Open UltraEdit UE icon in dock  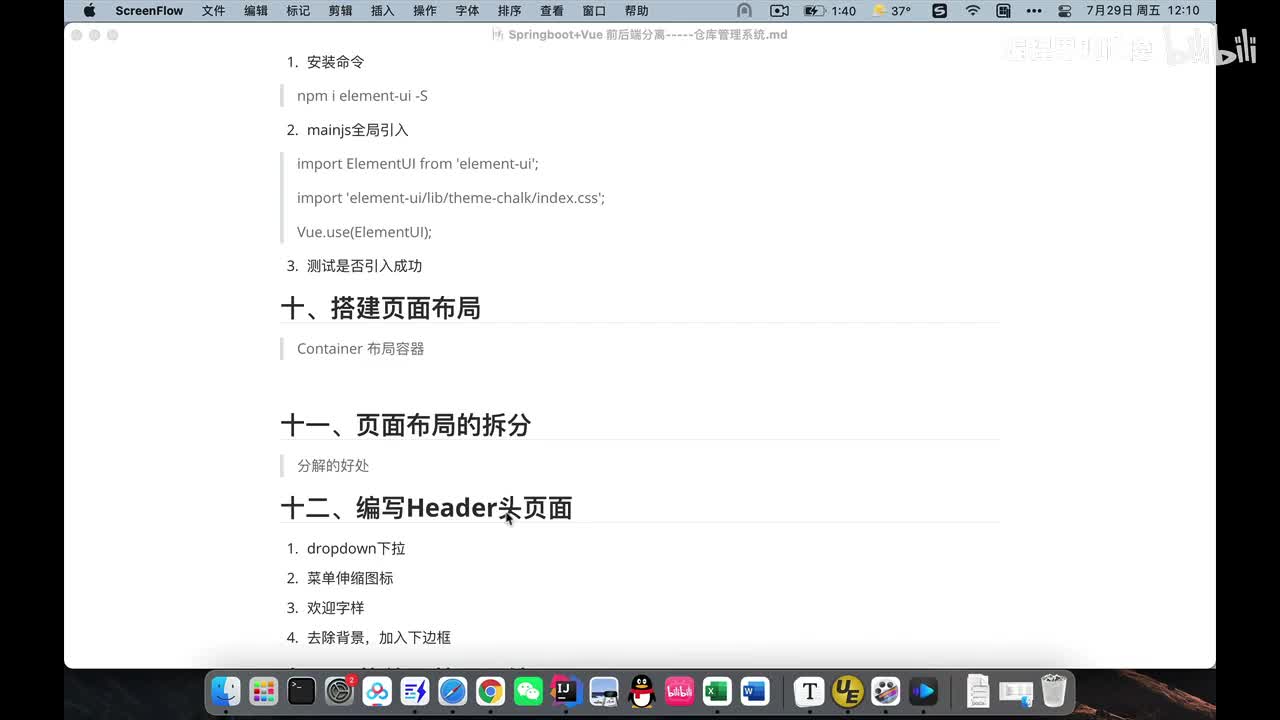848,691
